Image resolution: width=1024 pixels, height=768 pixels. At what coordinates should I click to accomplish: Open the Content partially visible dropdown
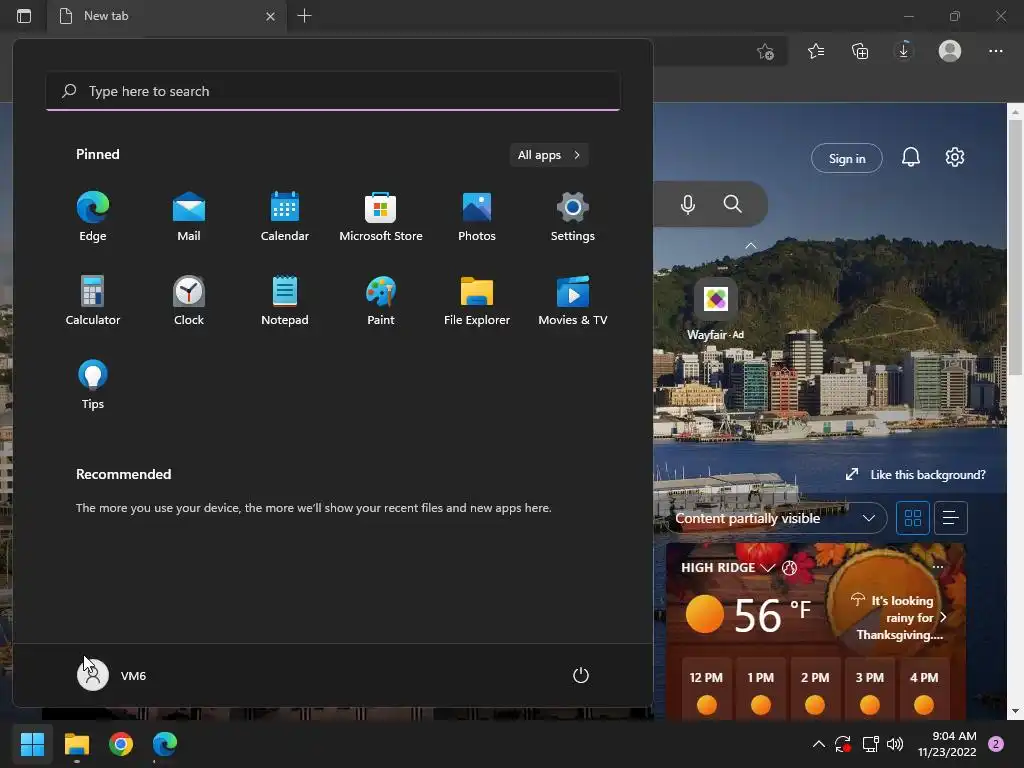pos(775,518)
